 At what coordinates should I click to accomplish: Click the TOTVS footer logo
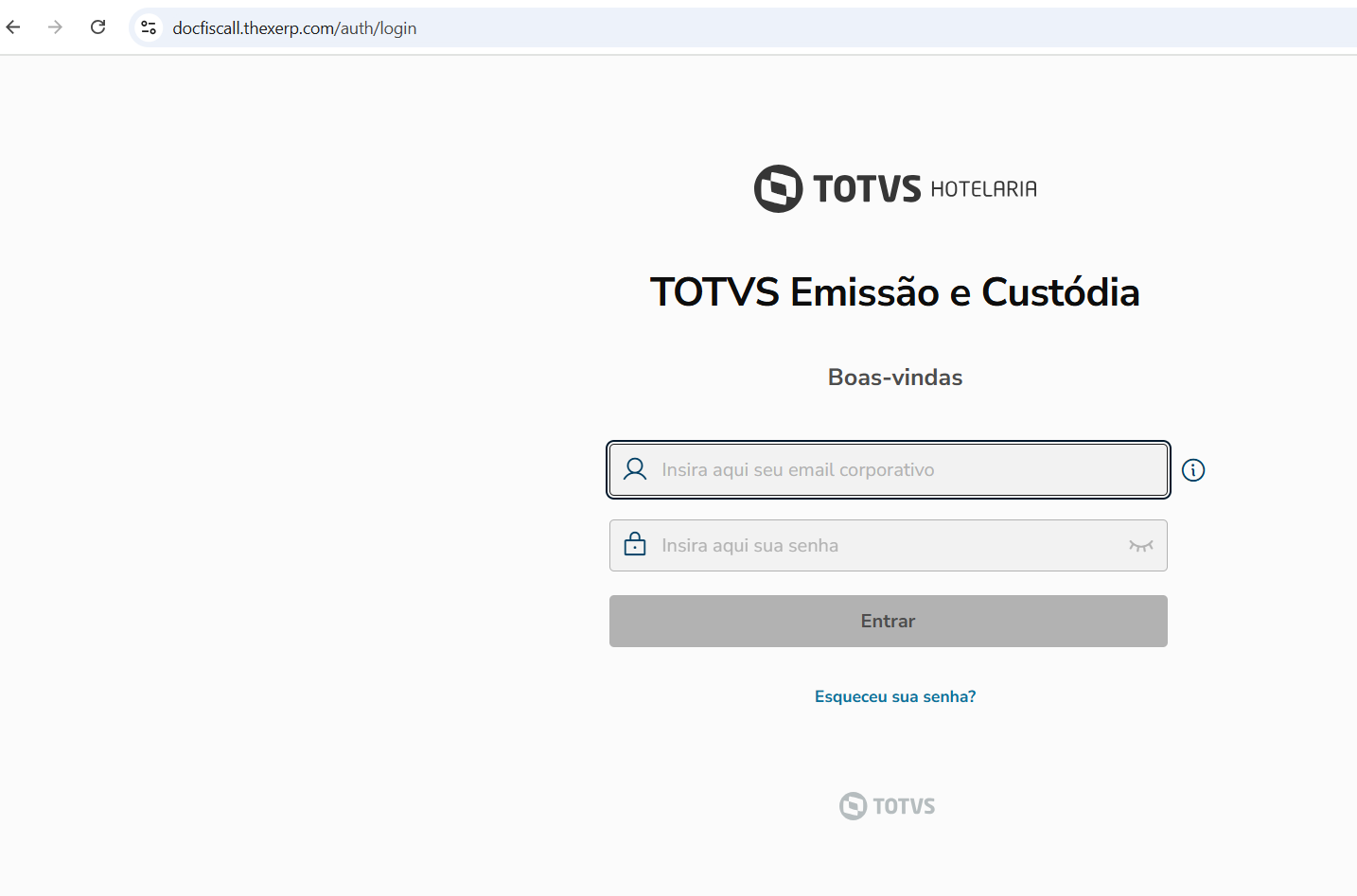click(x=888, y=806)
